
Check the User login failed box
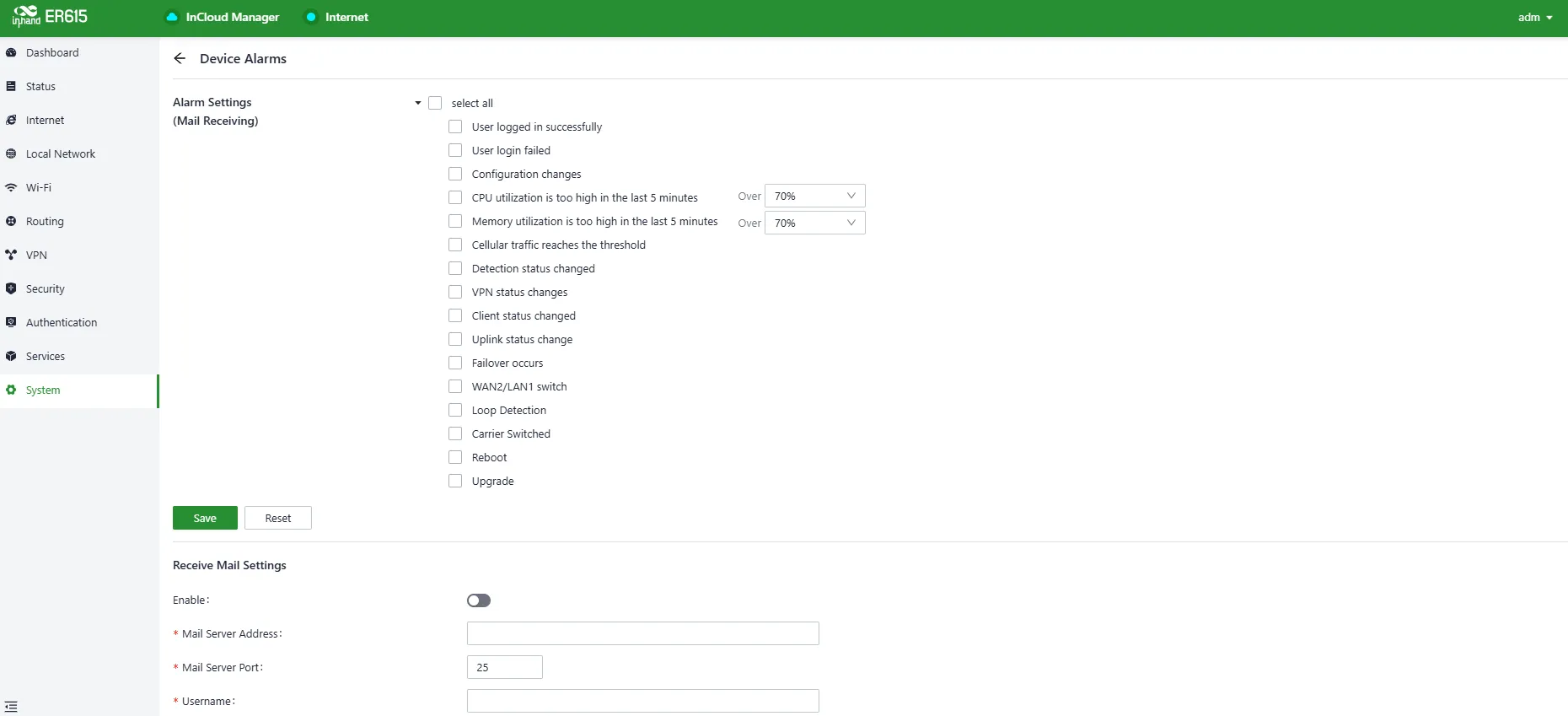pyautogui.click(x=455, y=150)
